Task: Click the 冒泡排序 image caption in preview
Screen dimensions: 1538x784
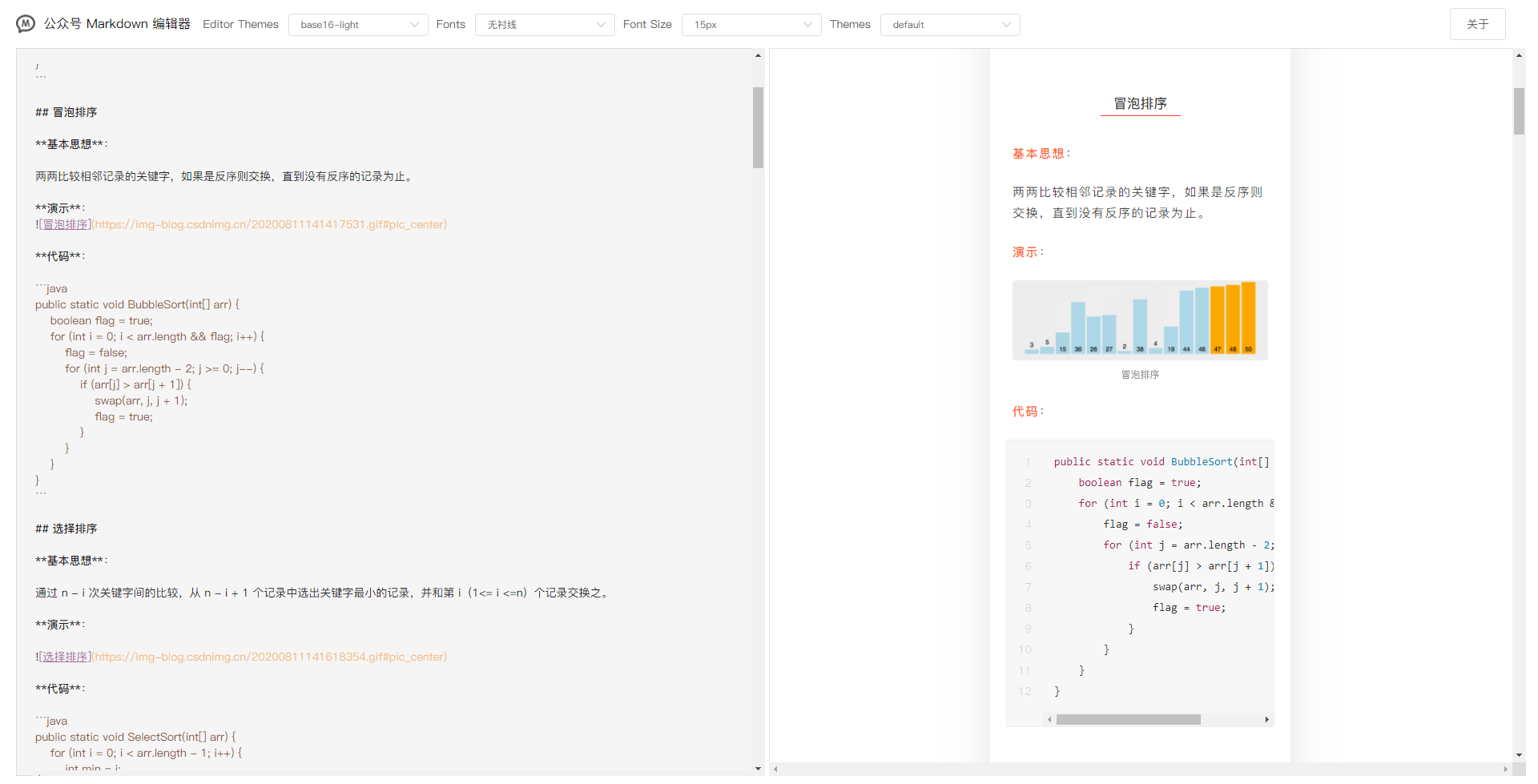Action: point(1140,375)
